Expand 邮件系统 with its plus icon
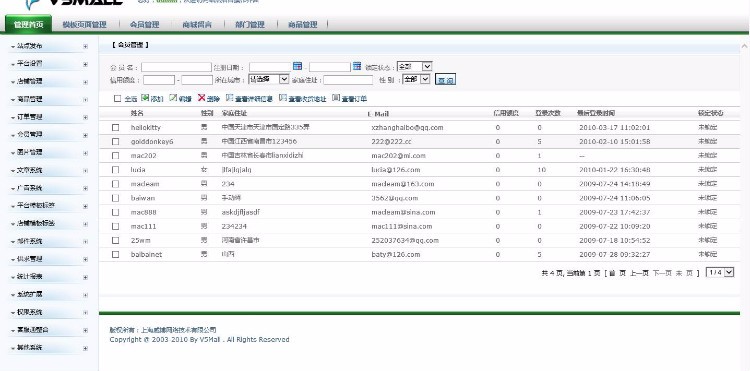Viewport: 750px width, 371px height. pyautogui.click(x=85, y=241)
